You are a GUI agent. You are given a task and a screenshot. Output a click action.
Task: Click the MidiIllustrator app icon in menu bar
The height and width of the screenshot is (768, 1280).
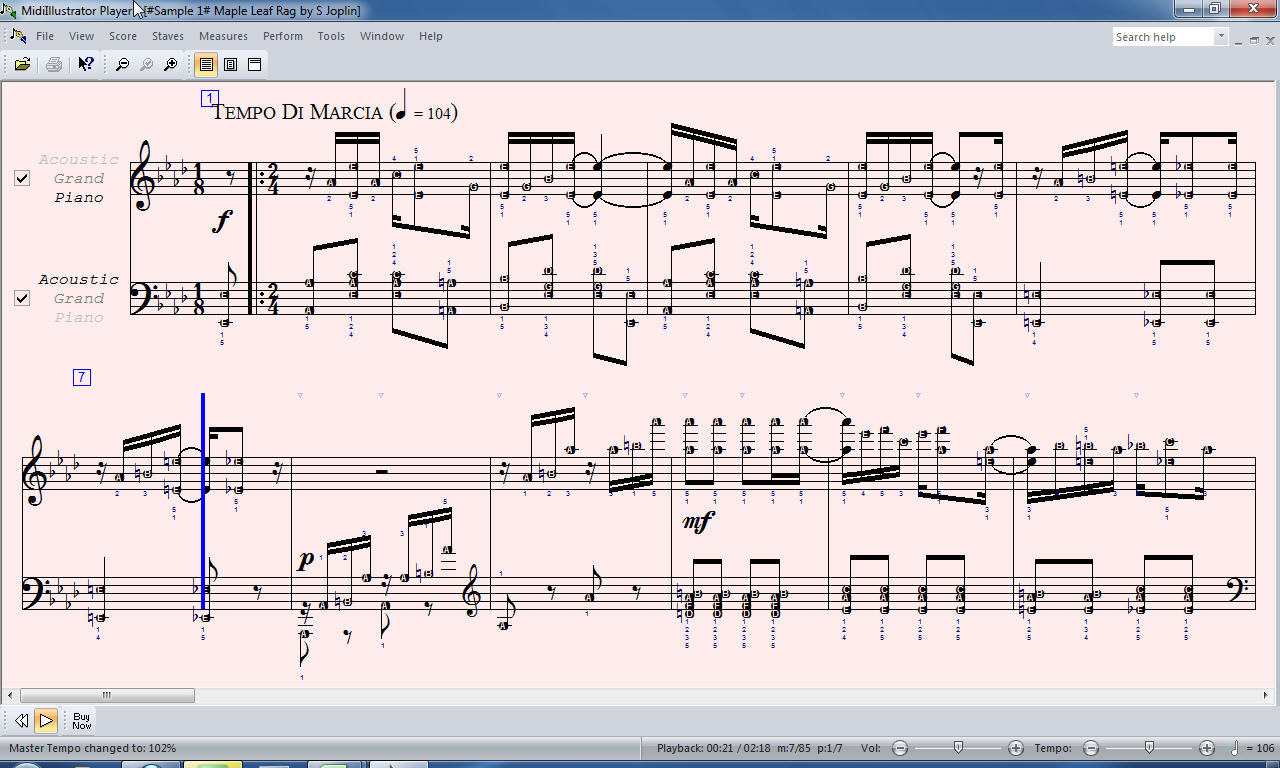click(x=18, y=36)
